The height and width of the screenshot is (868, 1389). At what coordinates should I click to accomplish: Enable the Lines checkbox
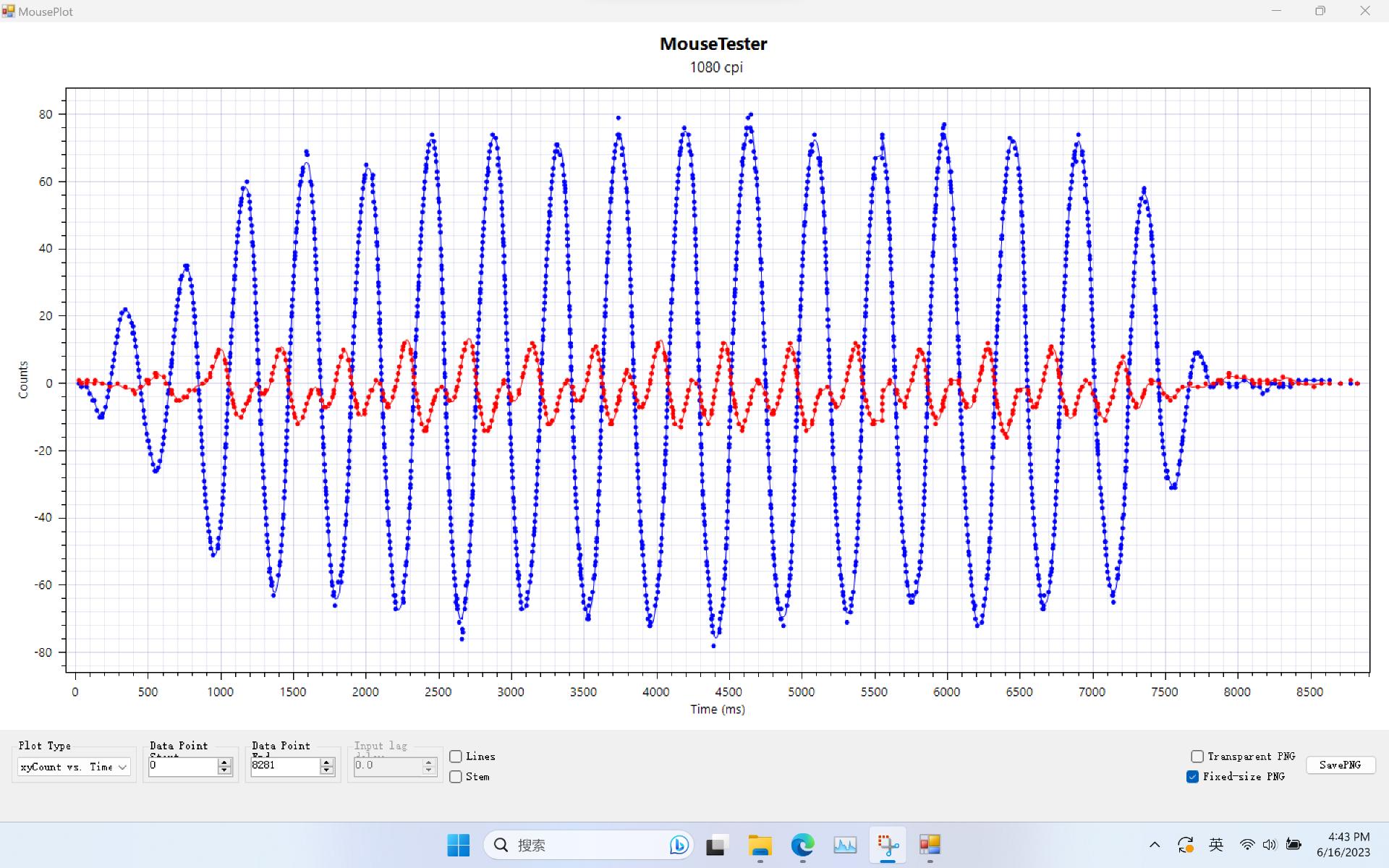pyautogui.click(x=456, y=757)
